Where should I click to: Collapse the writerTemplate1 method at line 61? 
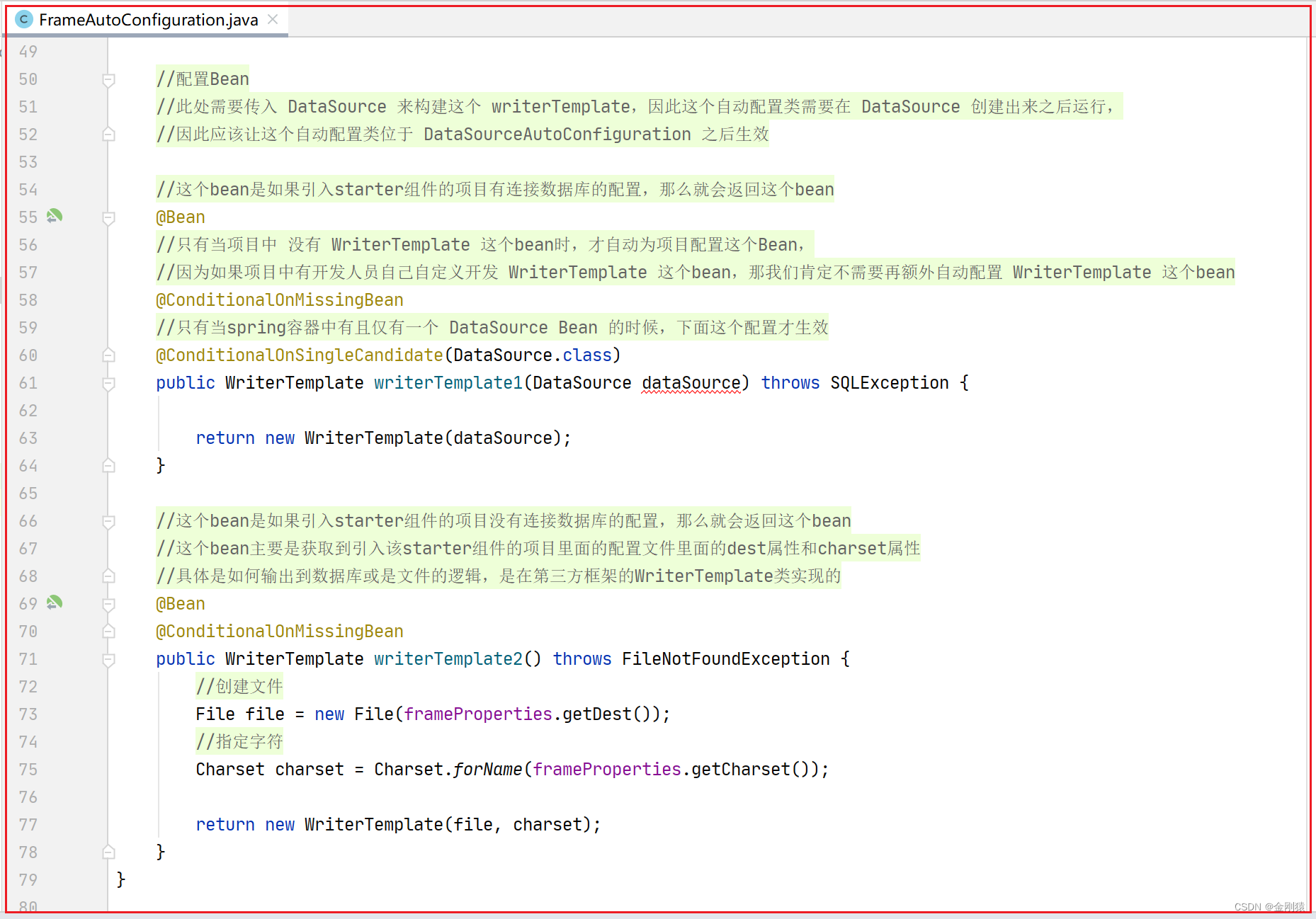[108, 383]
